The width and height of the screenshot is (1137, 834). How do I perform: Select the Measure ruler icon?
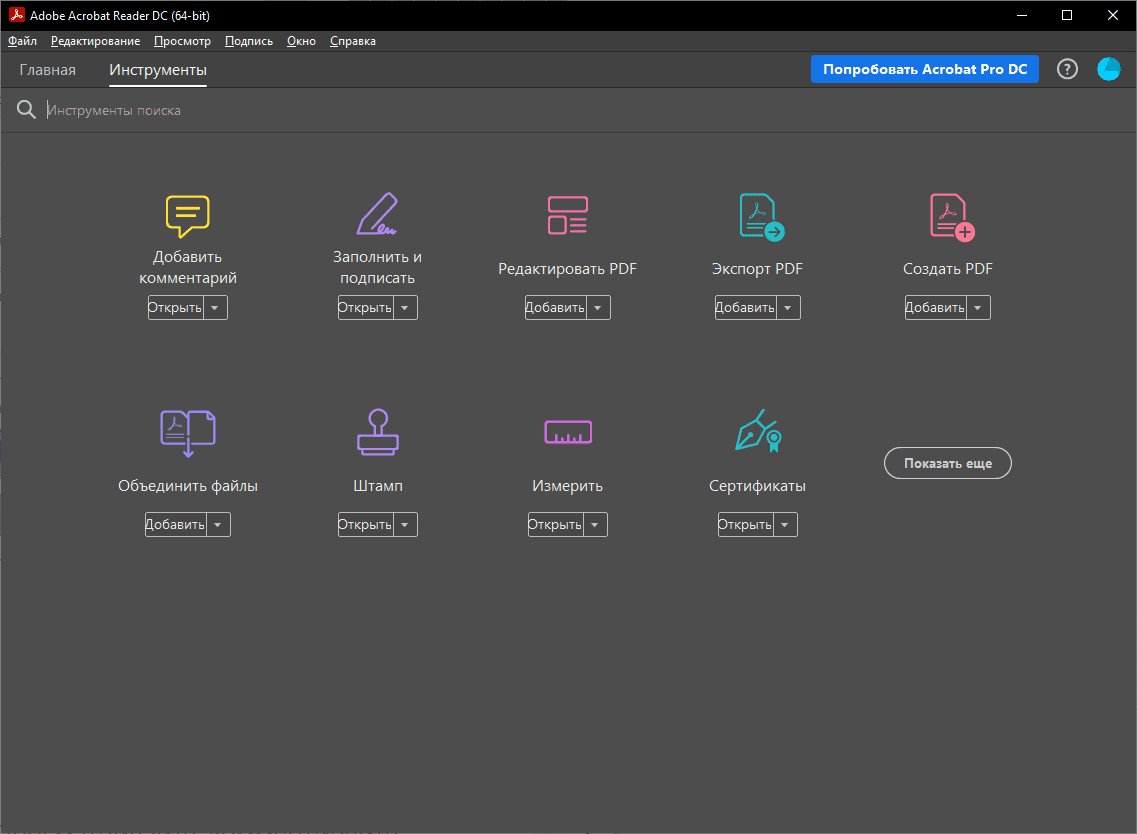coord(568,432)
